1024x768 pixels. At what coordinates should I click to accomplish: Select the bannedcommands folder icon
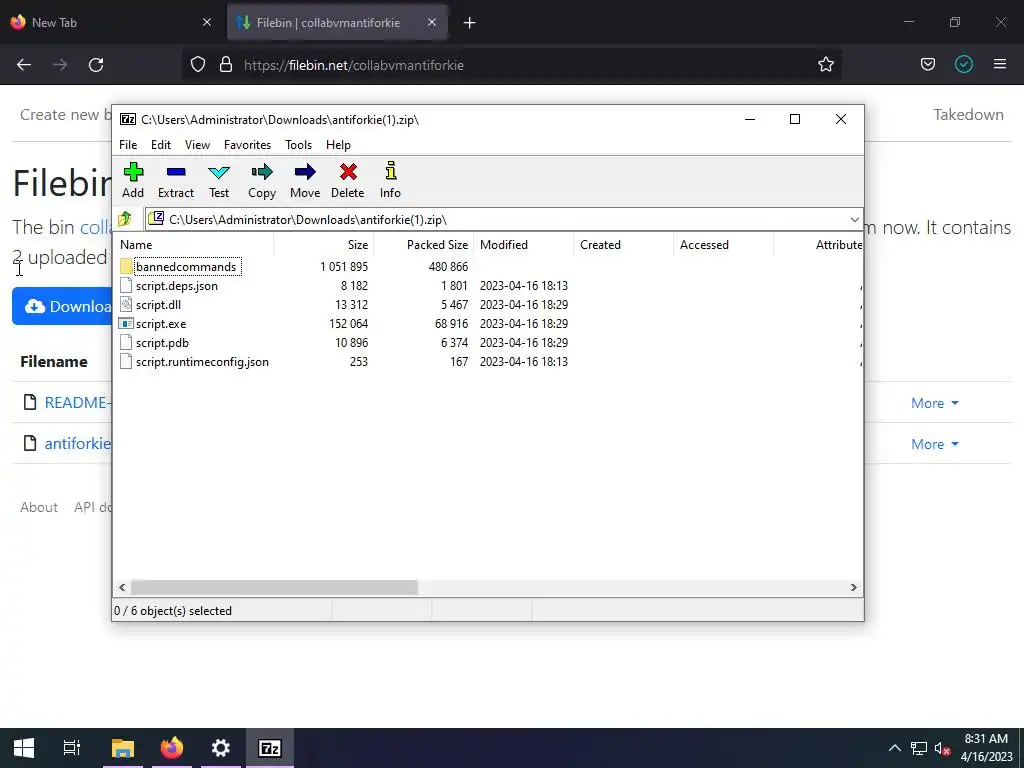pyautogui.click(x=126, y=266)
